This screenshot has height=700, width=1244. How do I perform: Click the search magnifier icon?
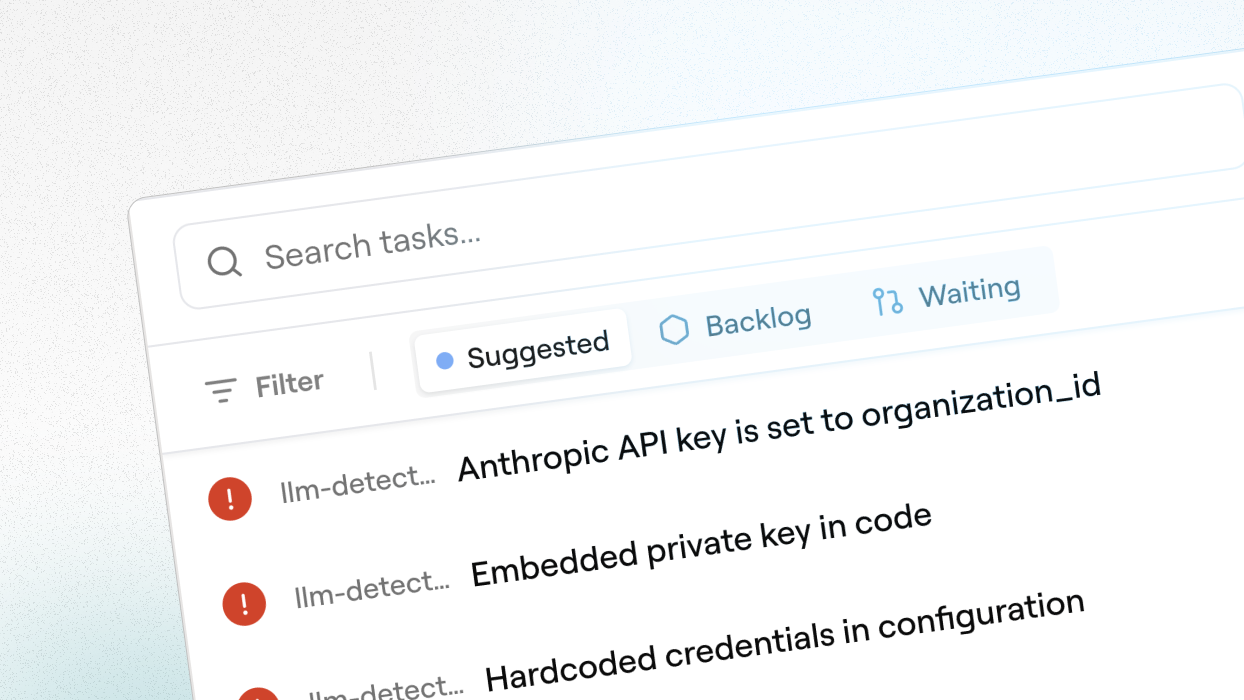(x=224, y=262)
